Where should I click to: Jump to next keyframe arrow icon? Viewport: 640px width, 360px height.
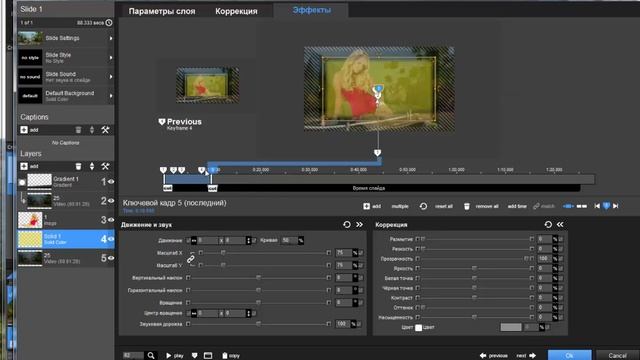[x=616, y=206]
